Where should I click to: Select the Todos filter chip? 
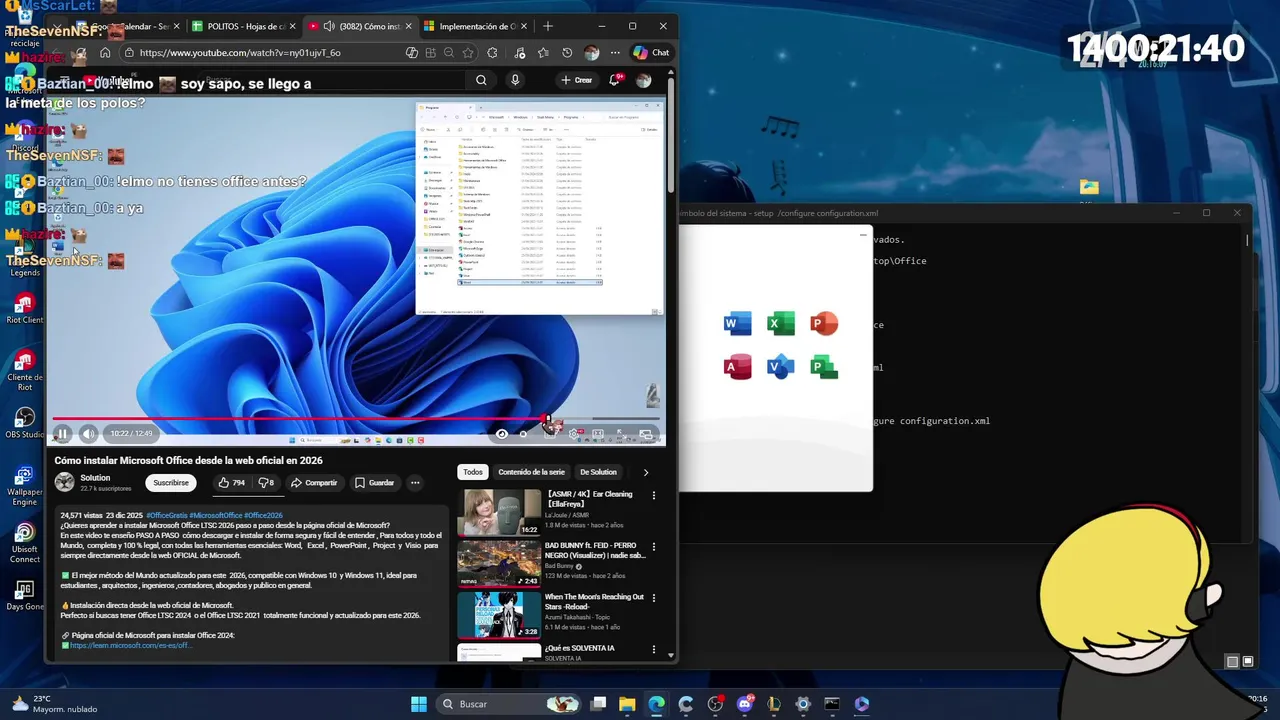[x=473, y=472]
